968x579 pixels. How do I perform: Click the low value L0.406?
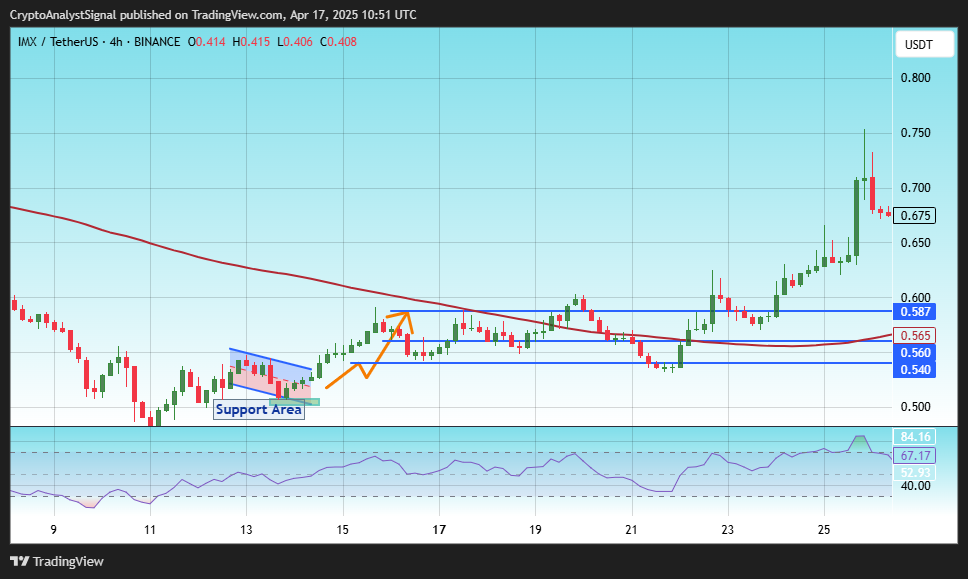294,42
